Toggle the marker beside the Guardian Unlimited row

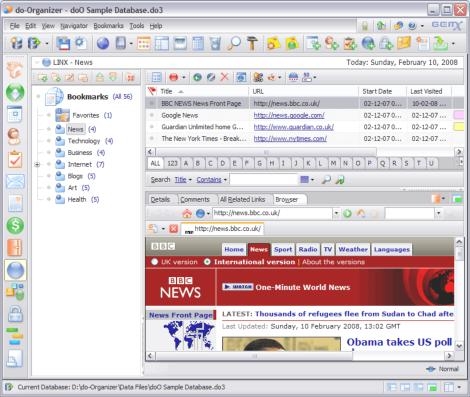[152, 127]
